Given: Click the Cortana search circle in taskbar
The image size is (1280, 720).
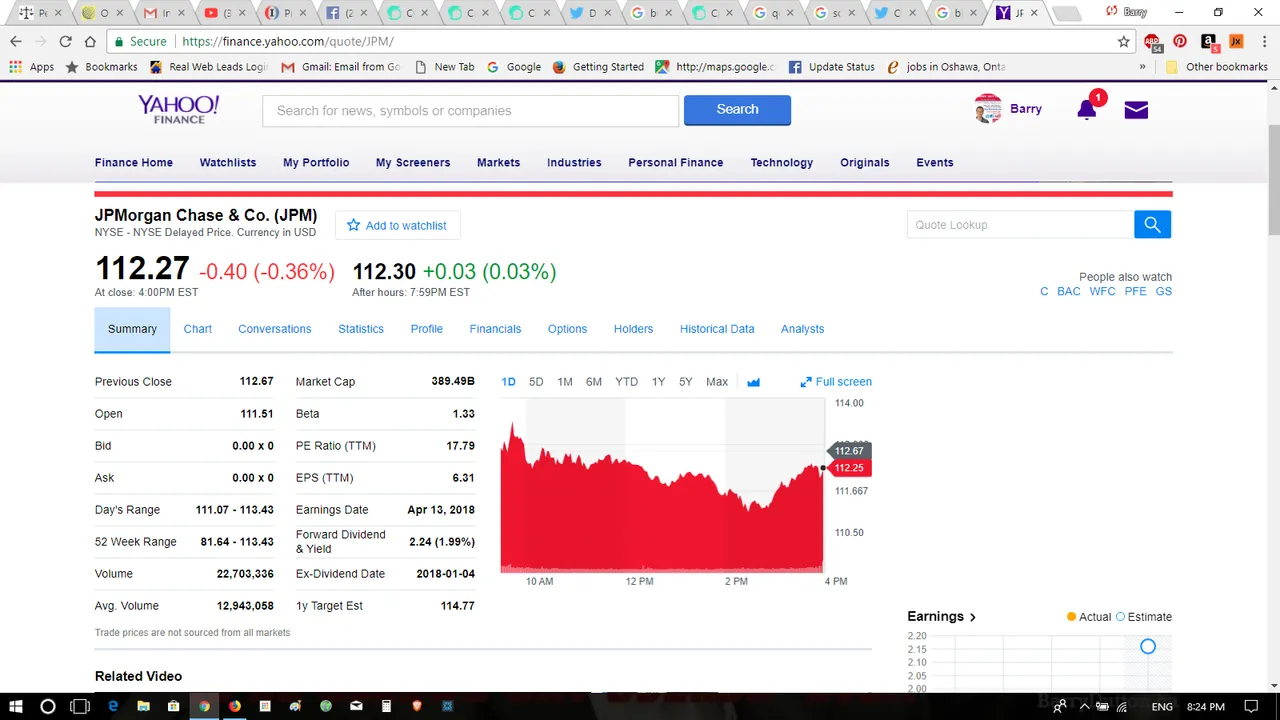Looking at the screenshot, I should click(47, 706).
